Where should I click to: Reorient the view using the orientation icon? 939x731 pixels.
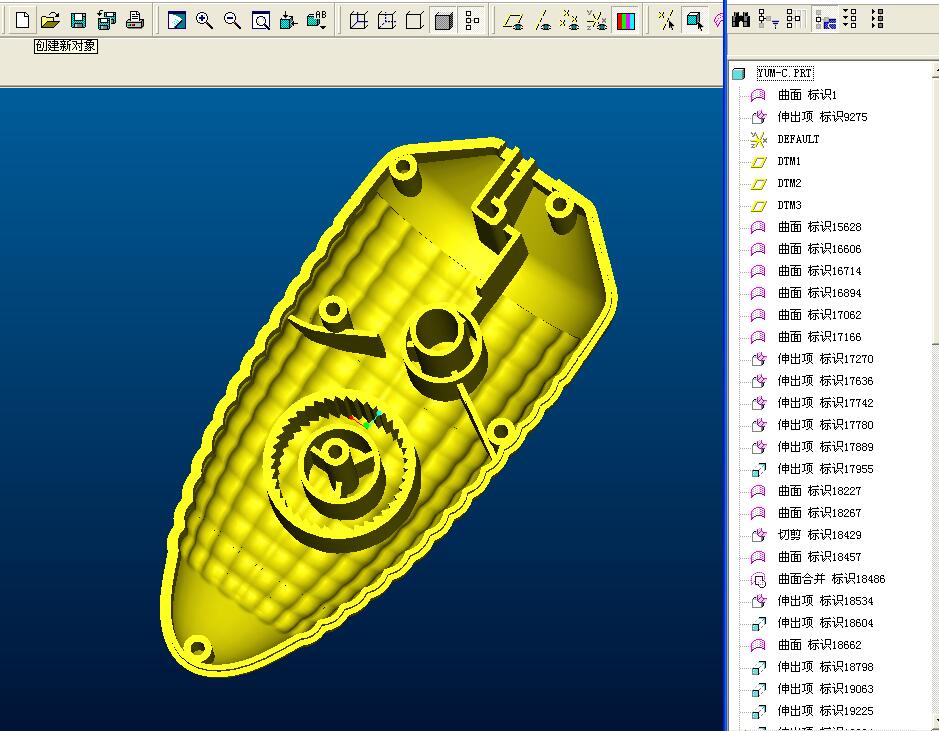tap(288, 20)
